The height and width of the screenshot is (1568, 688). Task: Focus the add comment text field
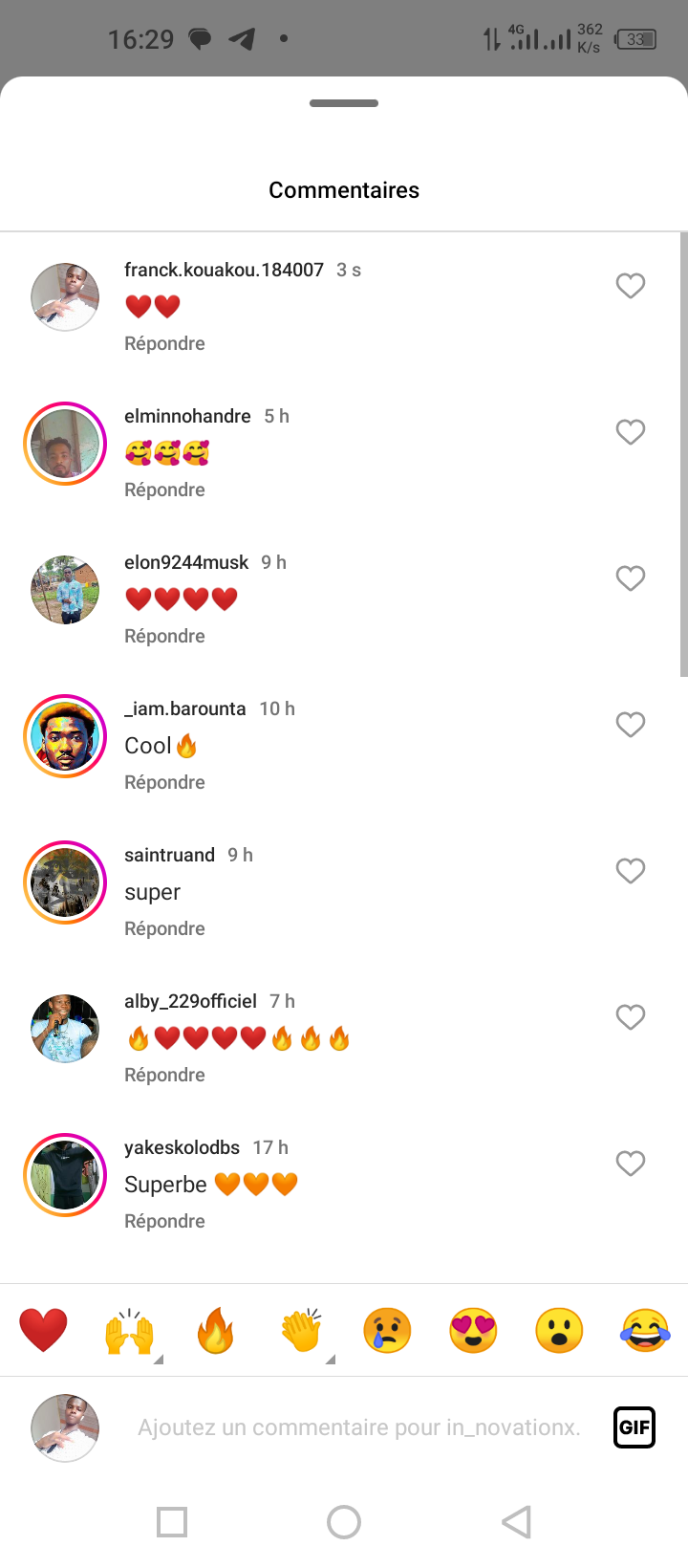tap(358, 1427)
